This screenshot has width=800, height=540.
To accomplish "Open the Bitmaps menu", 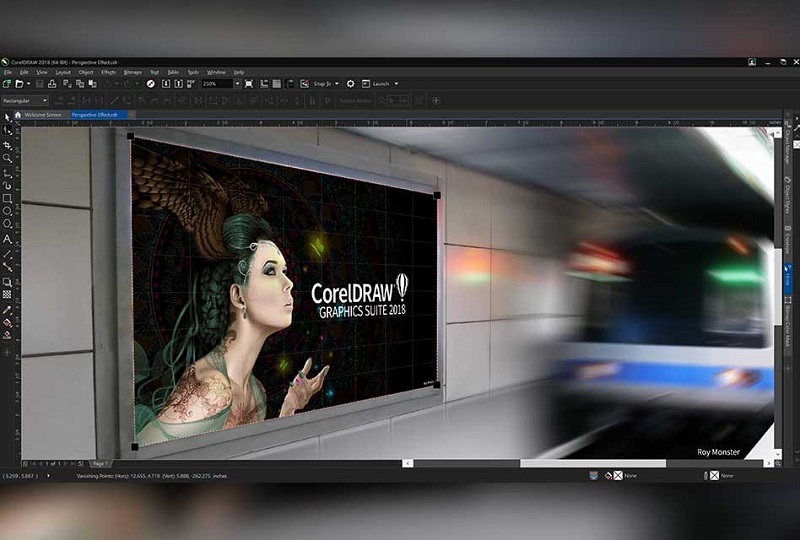I will click(133, 72).
